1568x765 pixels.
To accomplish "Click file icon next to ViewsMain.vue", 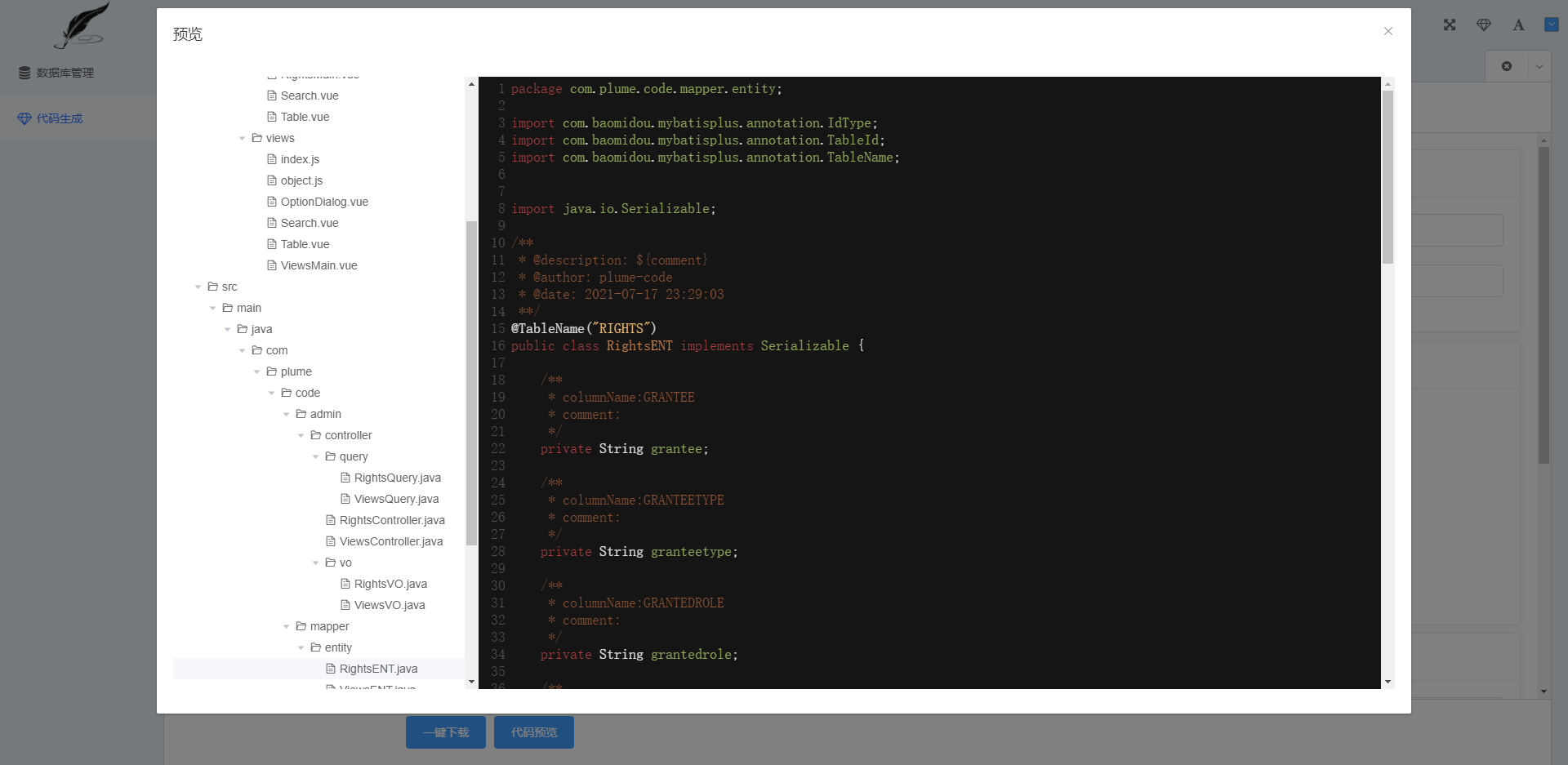I will click(272, 265).
